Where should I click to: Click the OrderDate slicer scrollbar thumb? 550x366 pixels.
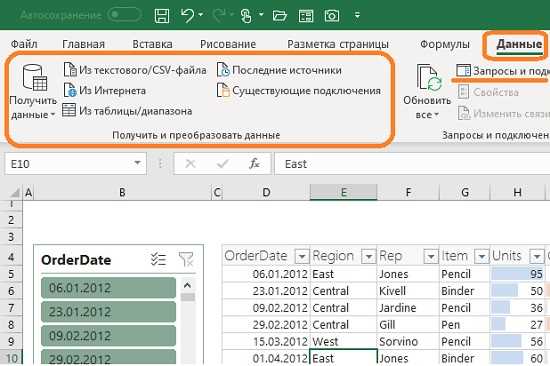tap(188, 297)
